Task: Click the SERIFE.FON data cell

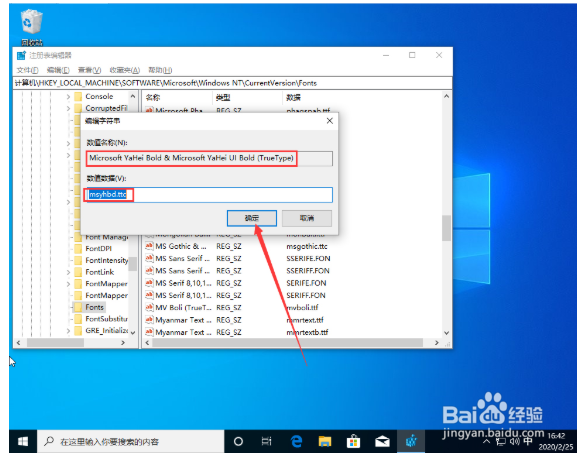Action: tap(306, 283)
